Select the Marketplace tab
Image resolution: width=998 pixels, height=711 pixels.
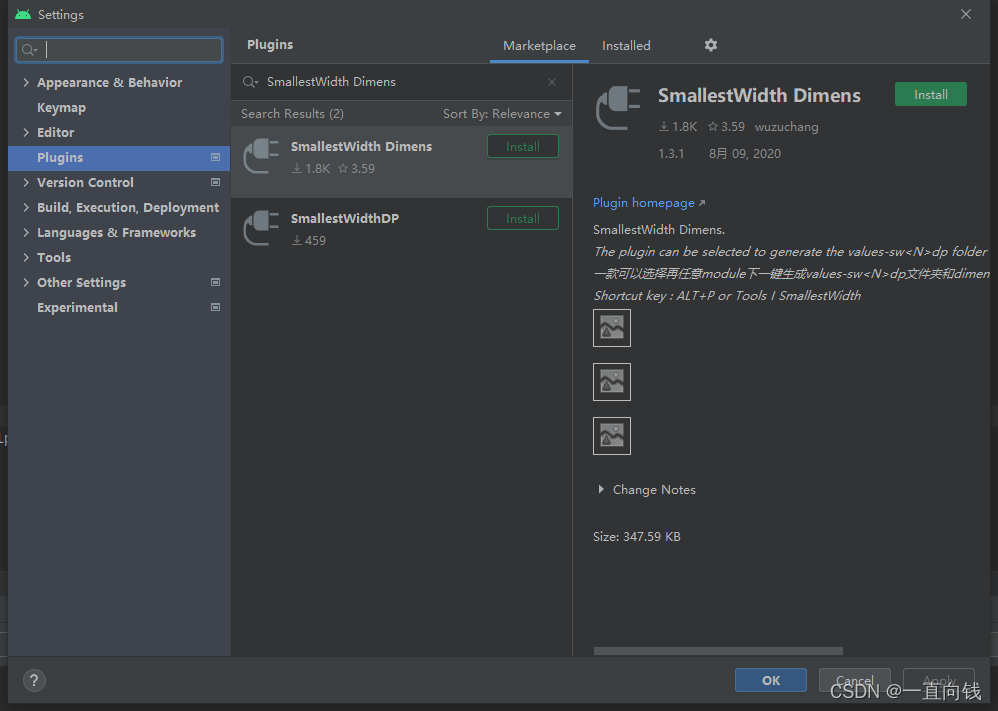click(539, 45)
